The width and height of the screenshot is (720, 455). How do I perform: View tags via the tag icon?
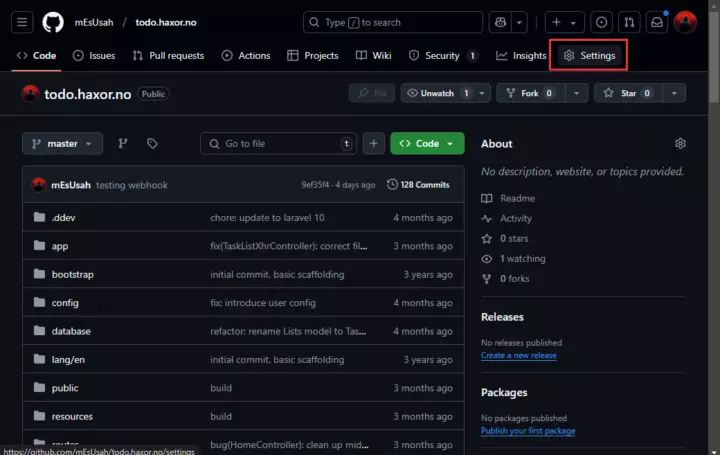pyautogui.click(x=152, y=144)
